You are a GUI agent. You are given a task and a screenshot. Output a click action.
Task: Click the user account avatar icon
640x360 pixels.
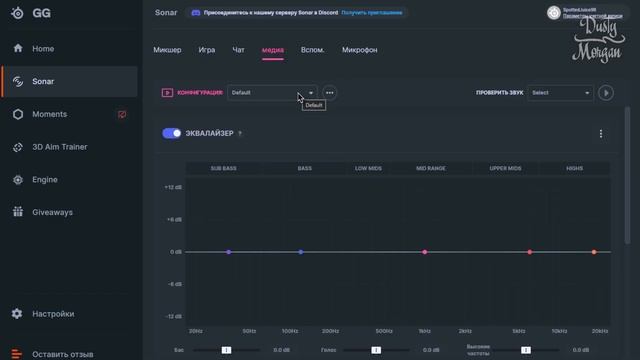[x=553, y=13]
